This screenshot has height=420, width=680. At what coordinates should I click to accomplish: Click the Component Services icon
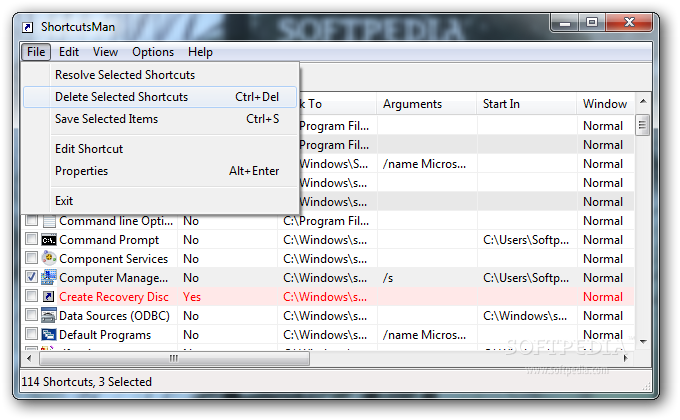click(49, 258)
